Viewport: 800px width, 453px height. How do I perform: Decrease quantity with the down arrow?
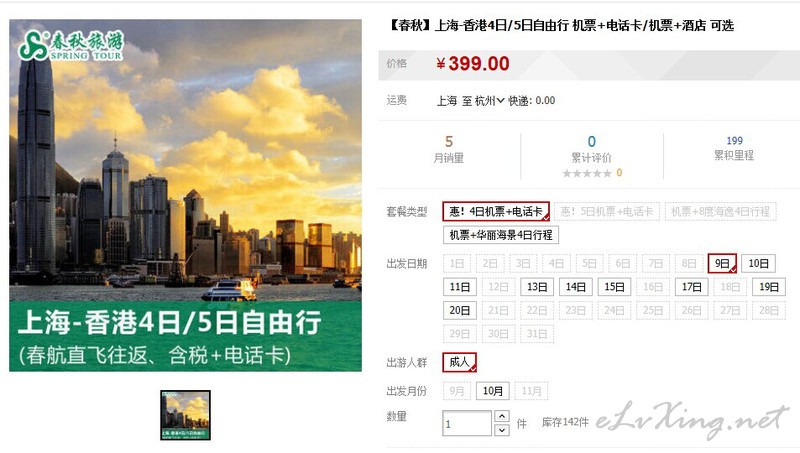coord(502,430)
